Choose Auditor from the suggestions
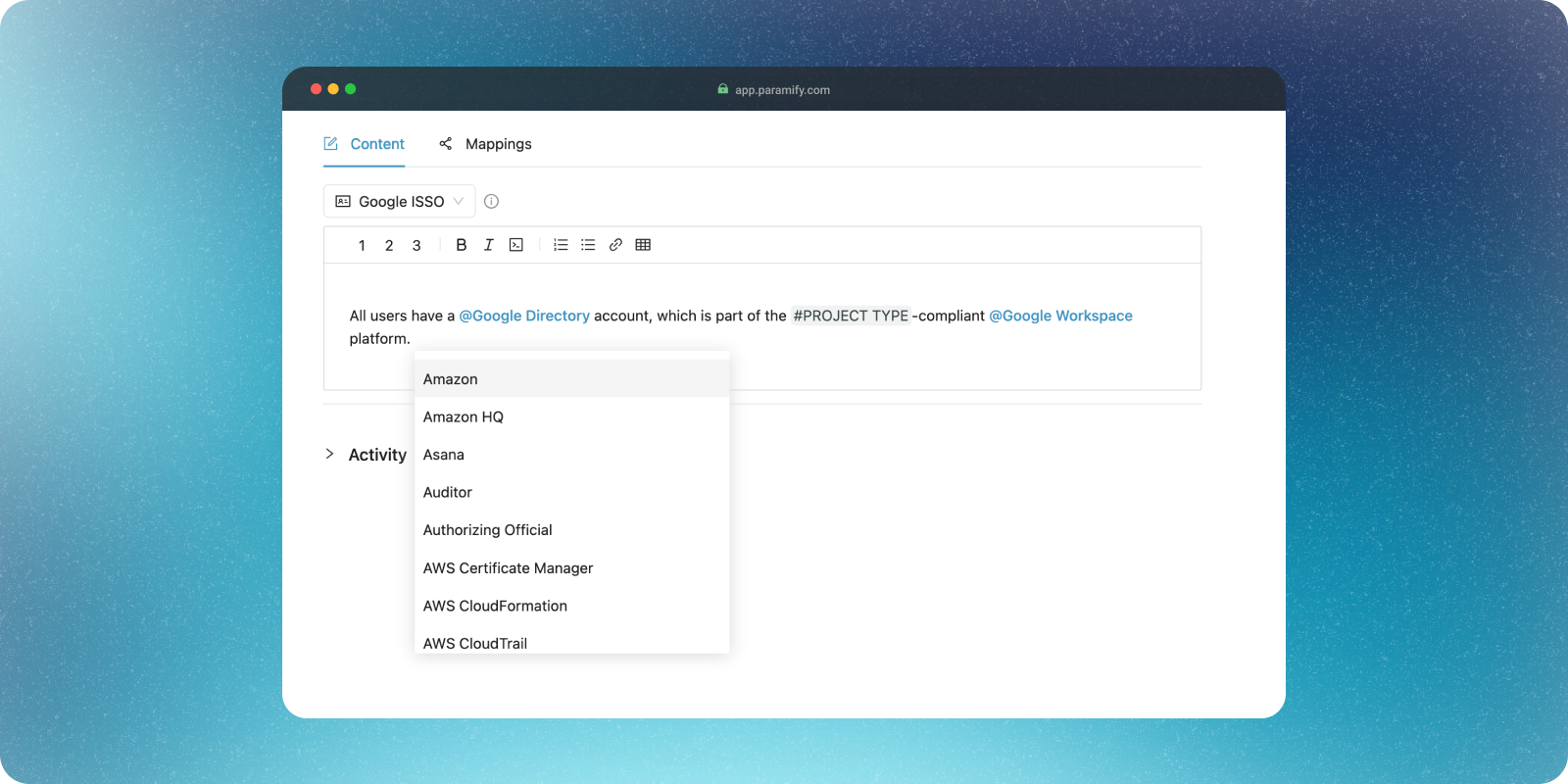The image size is (1568, 784). [x=572, y=492]
